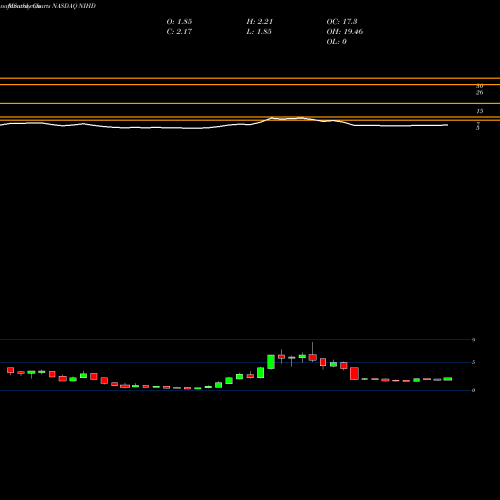Click the 9 label on lower price axis
This screenshot has width=500, height=500.
click(x=473, y=340)
